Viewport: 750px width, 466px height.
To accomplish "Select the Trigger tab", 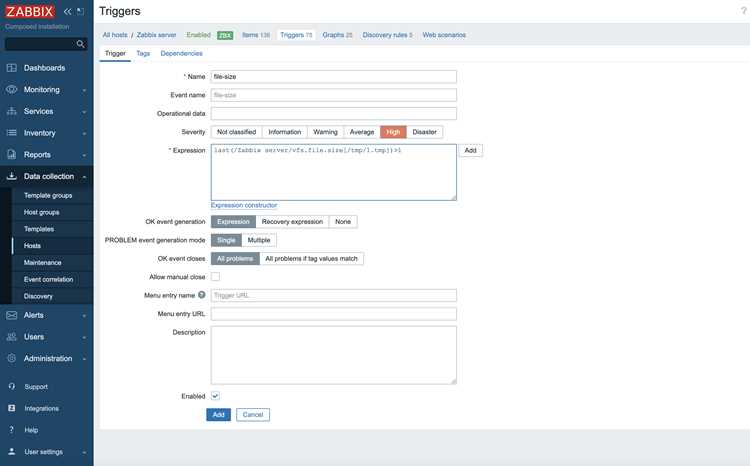I will tap(115, 54).
